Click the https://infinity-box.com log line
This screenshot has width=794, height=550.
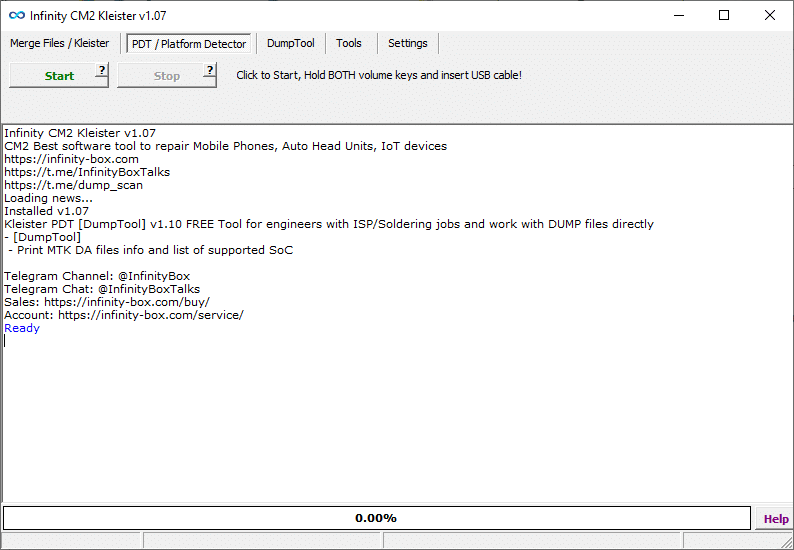pos(71,159)
